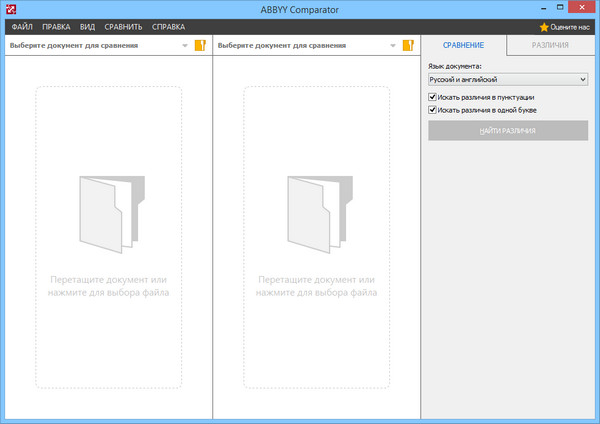Toggle Искать различия в пунктуации checkbox
This screenshot has height=424, width=600.
point(432,97)
